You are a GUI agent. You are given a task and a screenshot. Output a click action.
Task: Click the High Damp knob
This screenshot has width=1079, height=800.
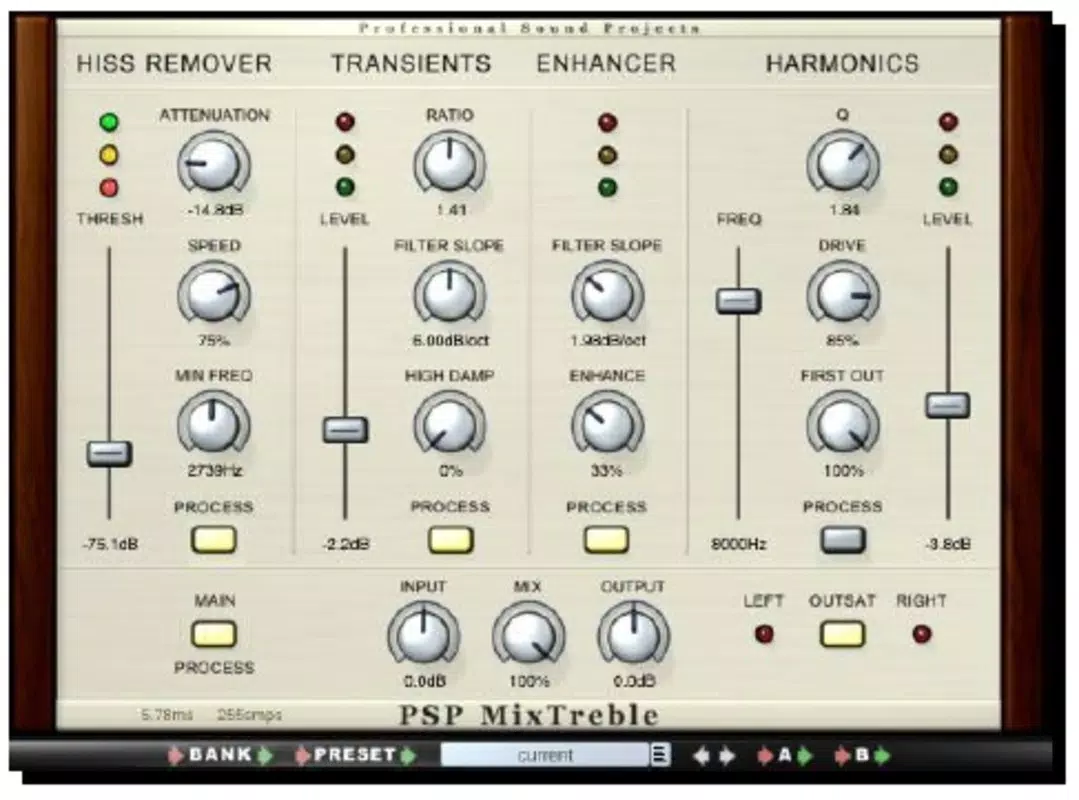[x=449, y=424]
